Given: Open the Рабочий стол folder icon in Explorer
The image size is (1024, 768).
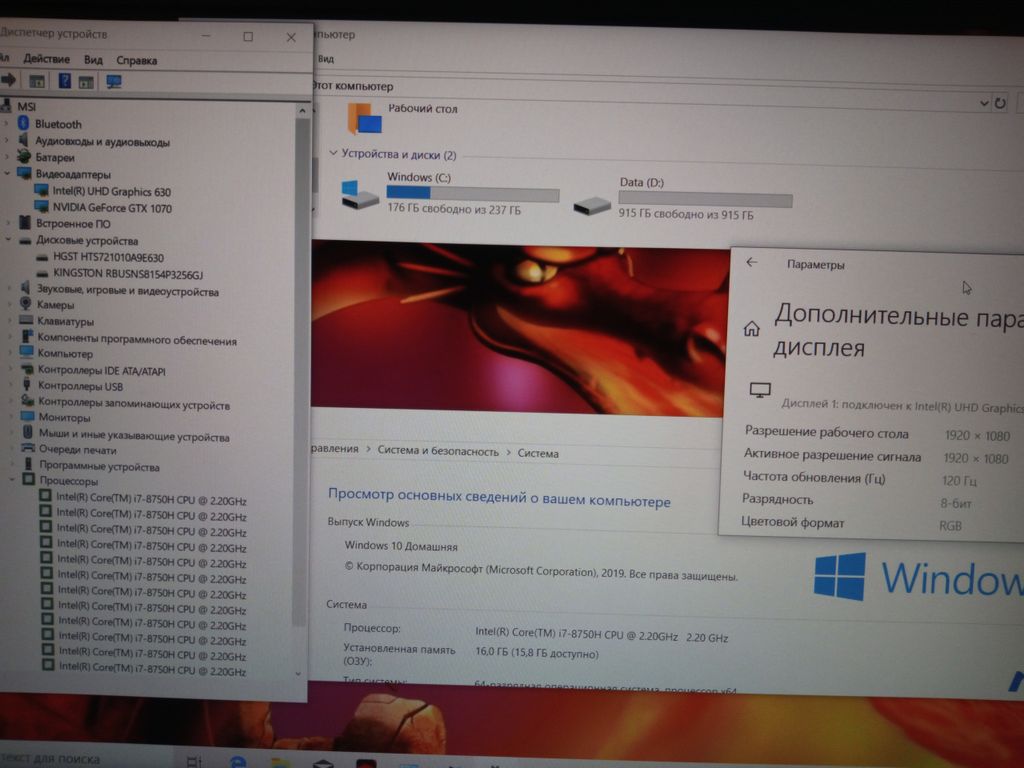Looking at the screenshot, I should point(364,120).
